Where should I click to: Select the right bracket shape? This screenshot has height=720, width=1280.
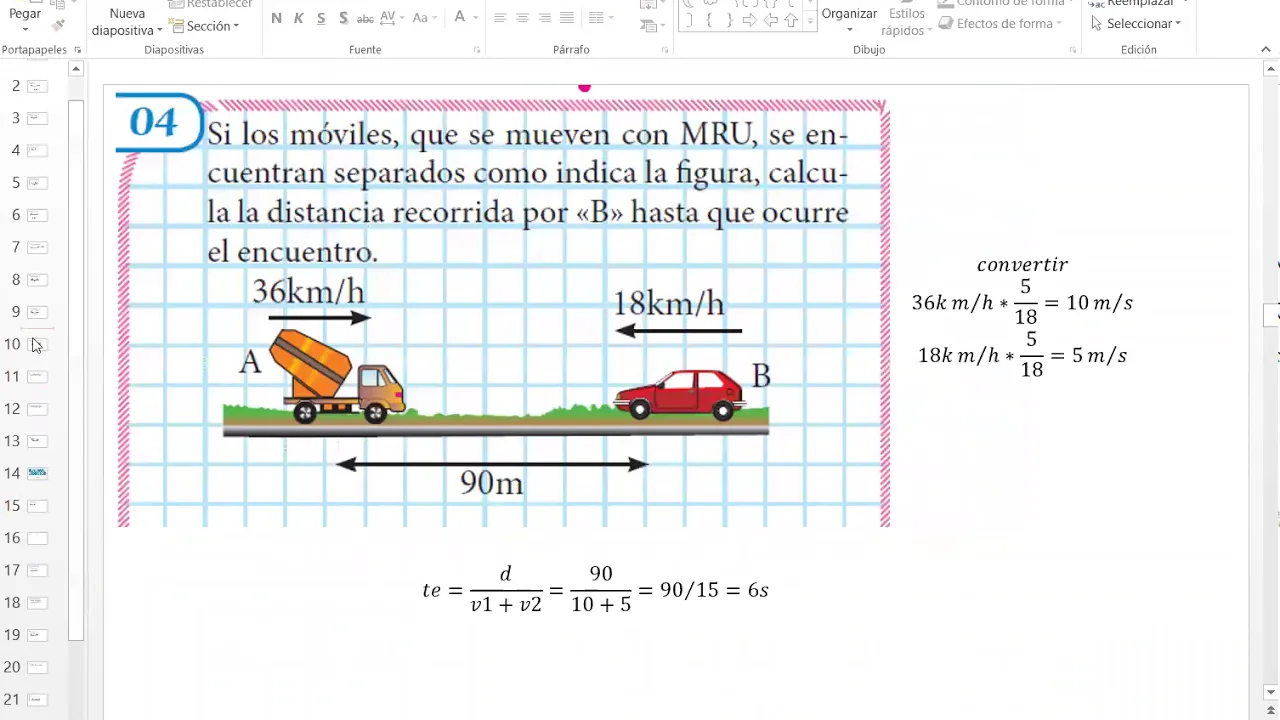pos(690,20)
